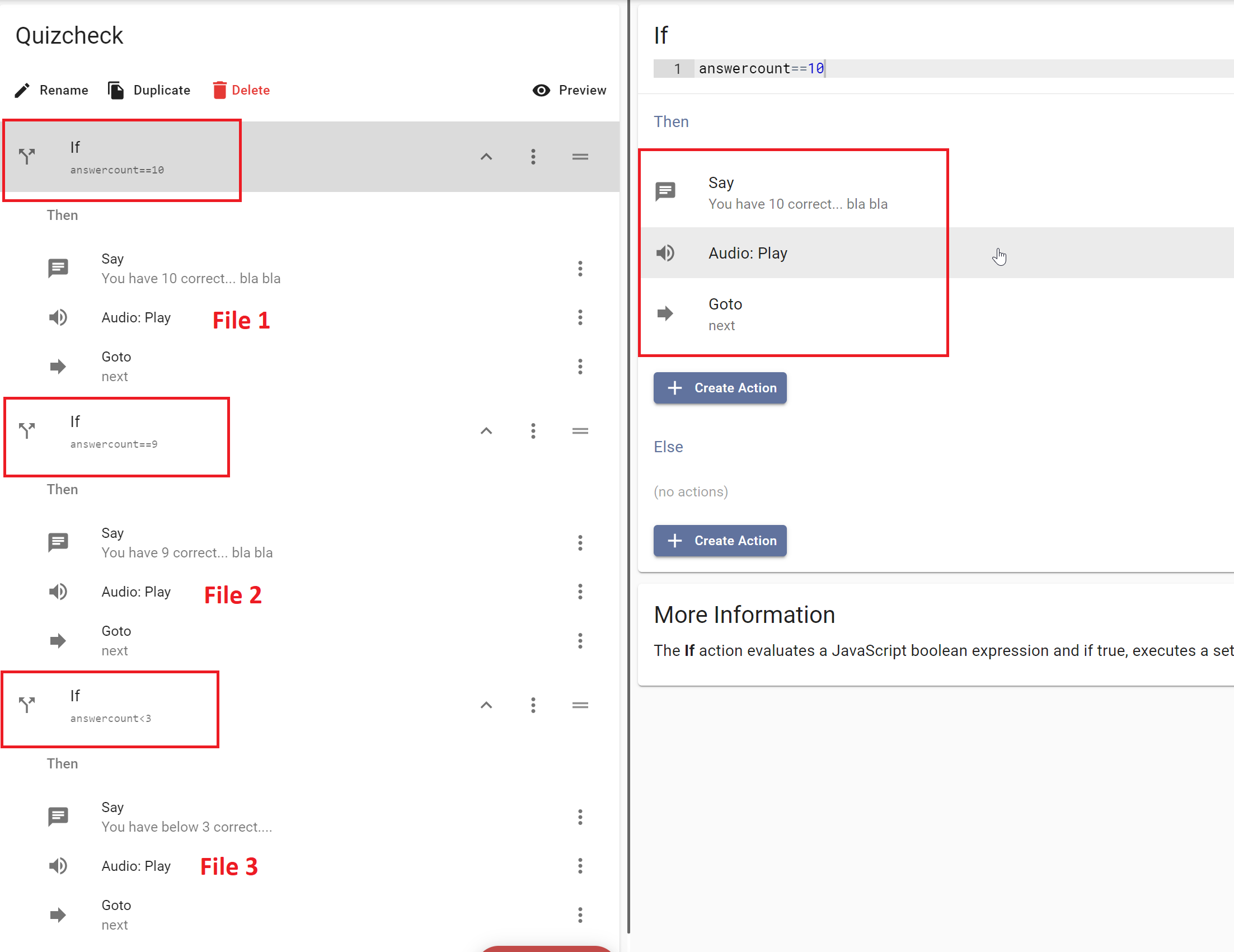Click speaker icon in right panel Audio: Play
This screenshot has width=1234, height=952.
click(x=665, y=252)
